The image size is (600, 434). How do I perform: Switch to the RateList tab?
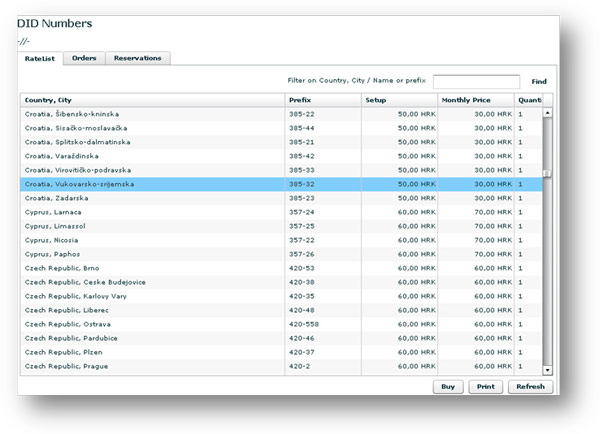pos(40,59)
